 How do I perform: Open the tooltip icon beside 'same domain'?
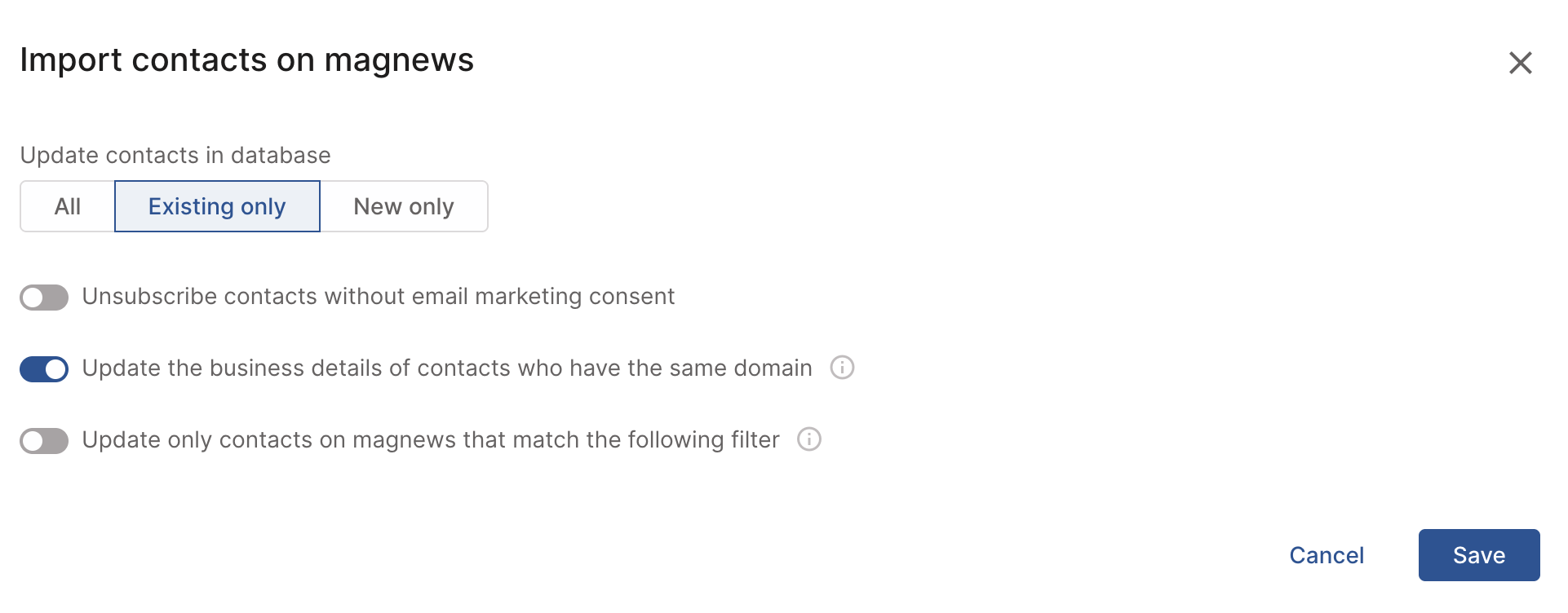[x=842, y=368]
